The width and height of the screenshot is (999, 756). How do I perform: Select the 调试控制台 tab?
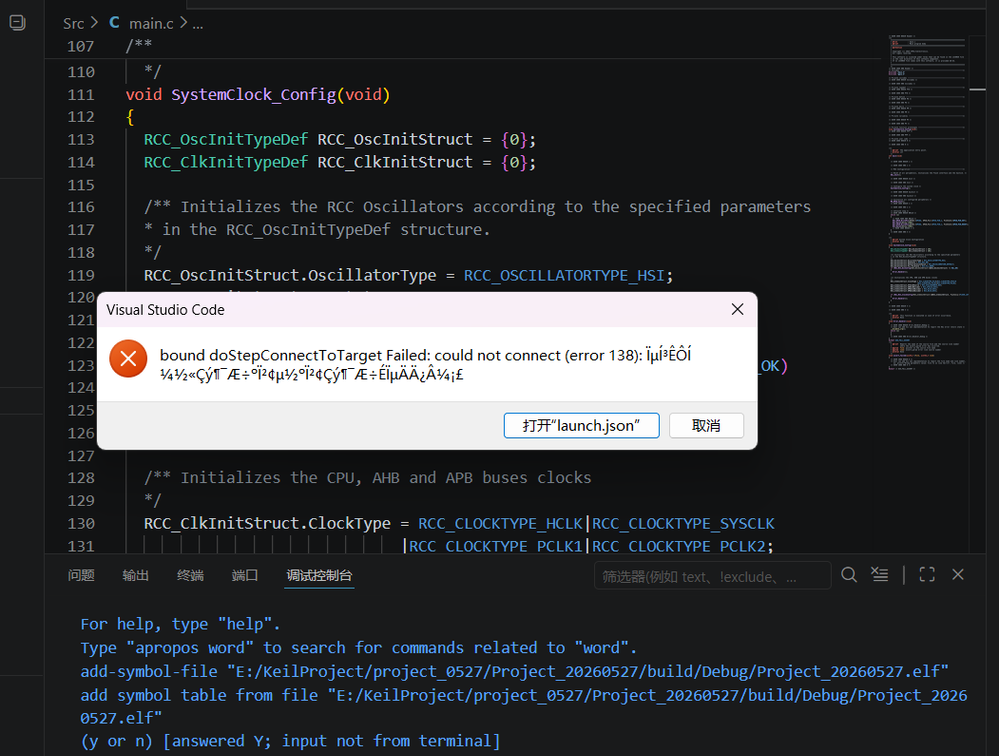319,576
